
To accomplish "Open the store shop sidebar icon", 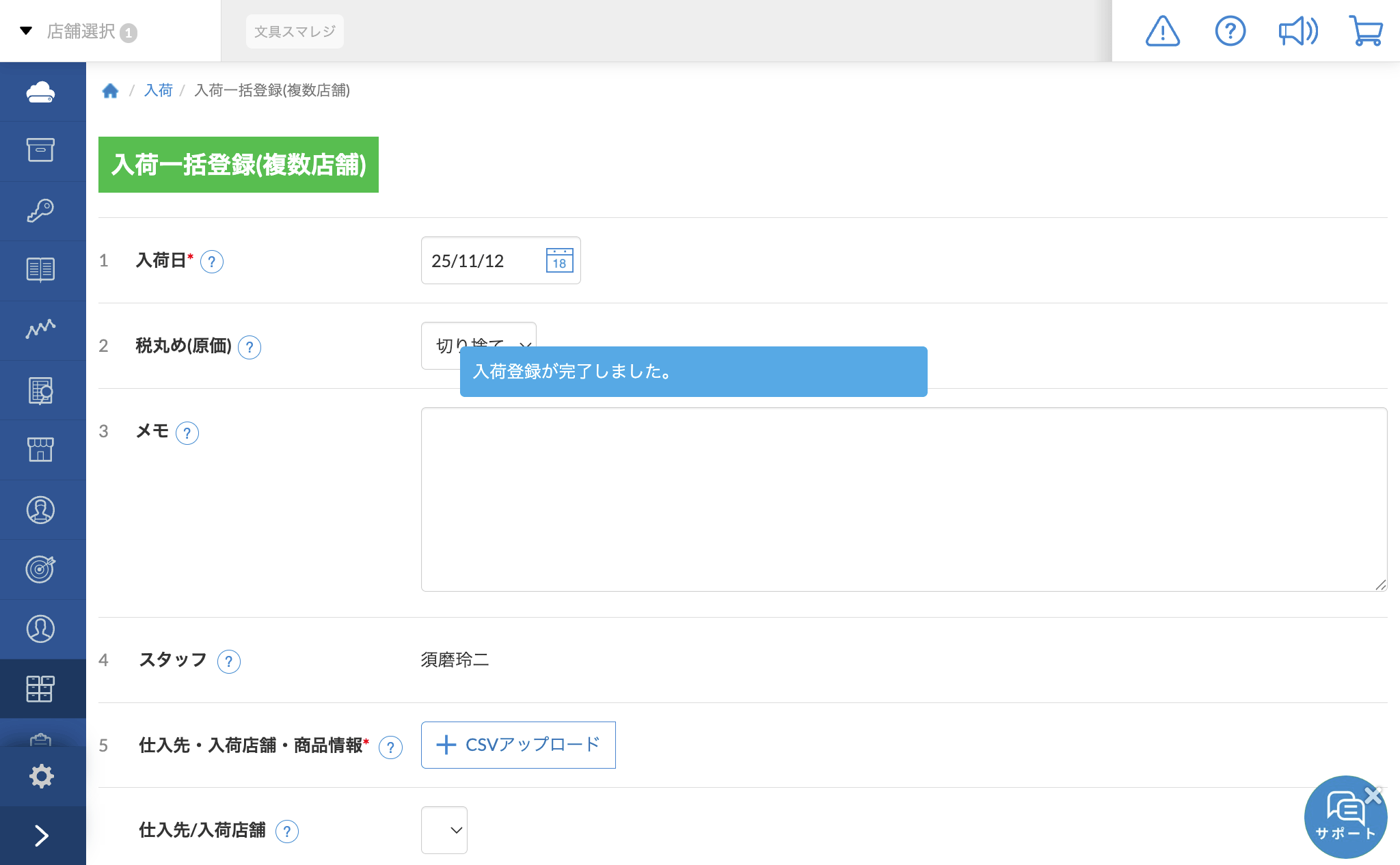I will 41,450.
